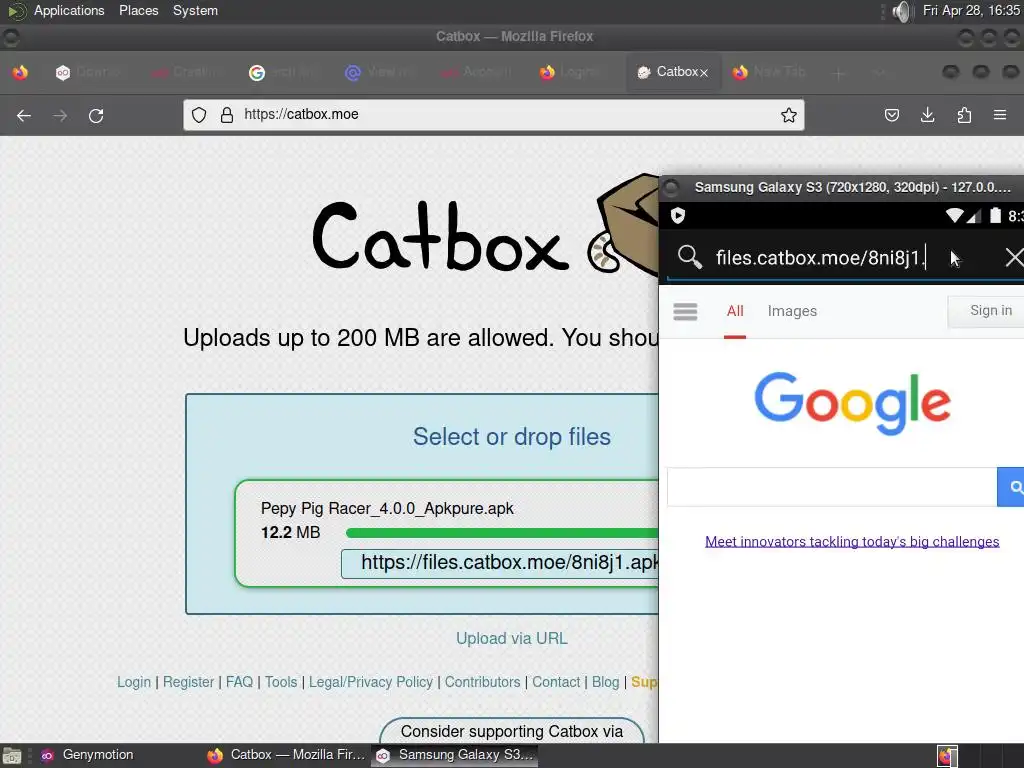
Task: Click the shield icon in Android status bar
Action: pyautogui.click(x=678, y=216)
